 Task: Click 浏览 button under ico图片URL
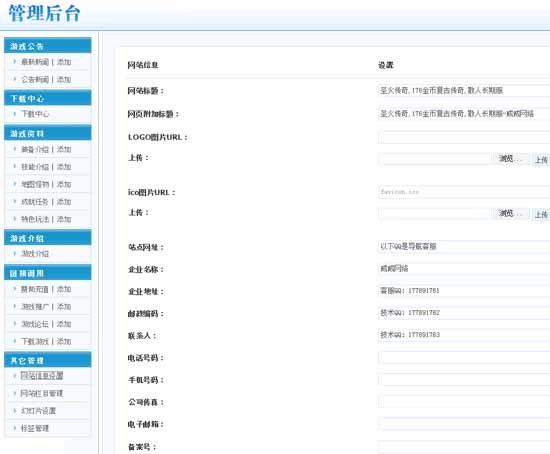511,213
